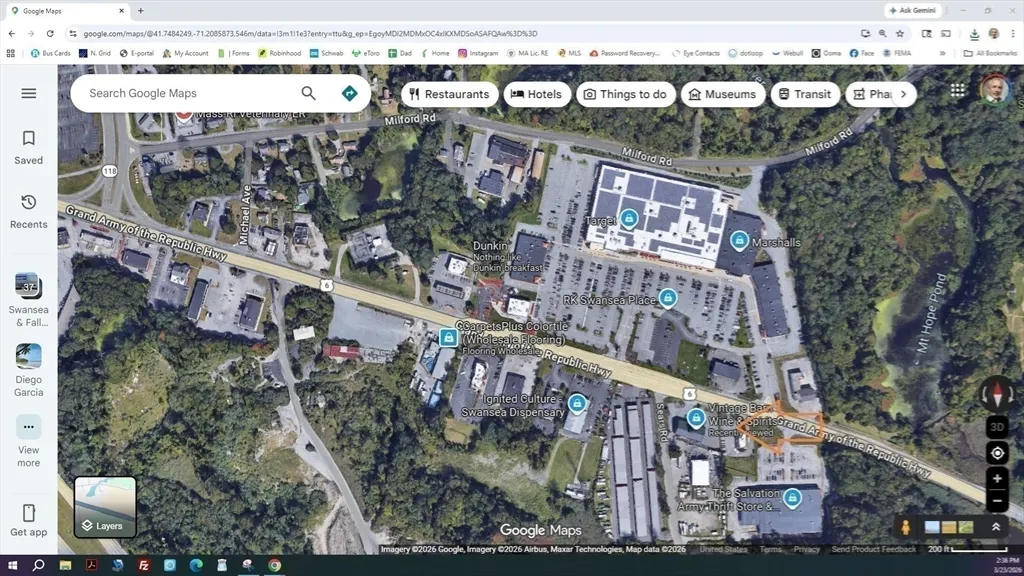Filter by Restaurants category chip
Image resolution: width=1024 pixels, height=576 pixels.
click(x=449, y=94)
